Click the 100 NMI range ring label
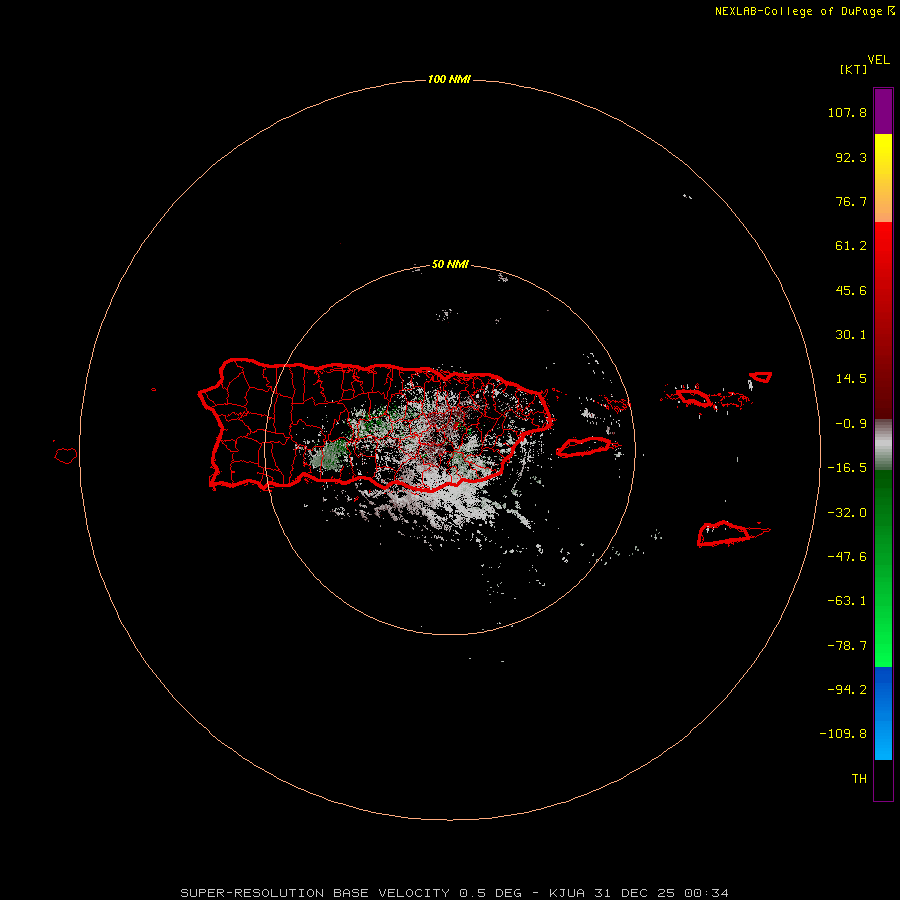The image size is (900, 900). pos(449,79)
